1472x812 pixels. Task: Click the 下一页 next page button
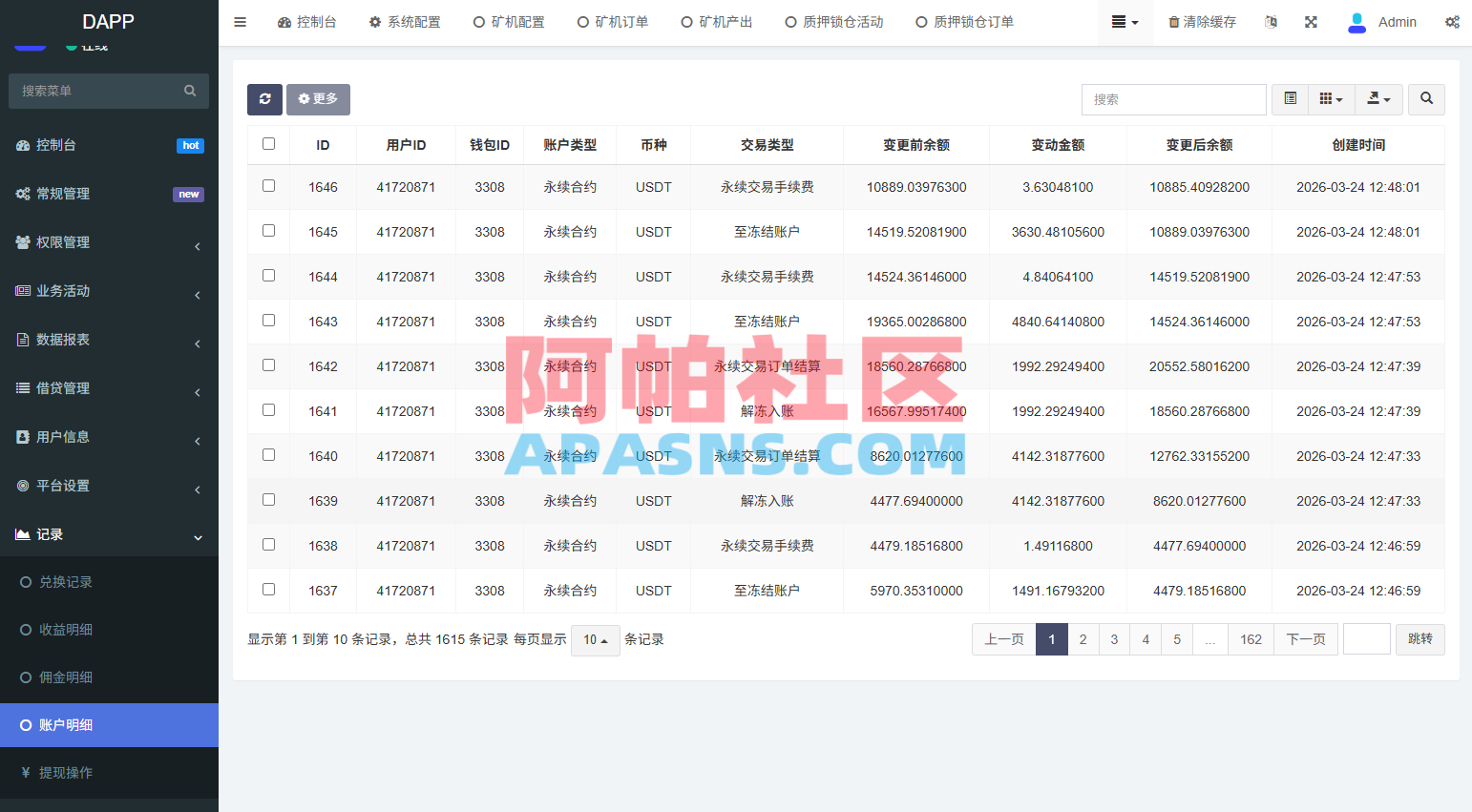click(1306, 639)
